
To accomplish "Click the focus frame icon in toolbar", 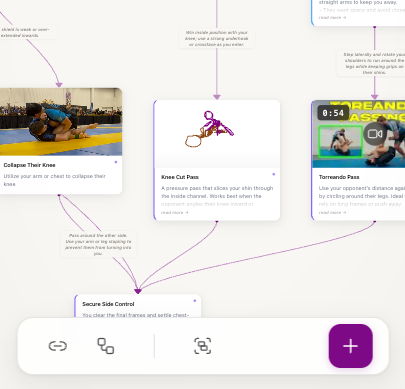I will click(203, 346).
